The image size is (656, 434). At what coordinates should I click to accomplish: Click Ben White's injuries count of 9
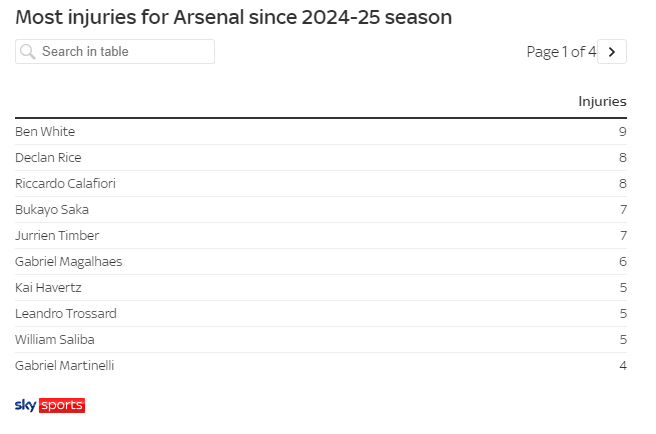point(622,132)
